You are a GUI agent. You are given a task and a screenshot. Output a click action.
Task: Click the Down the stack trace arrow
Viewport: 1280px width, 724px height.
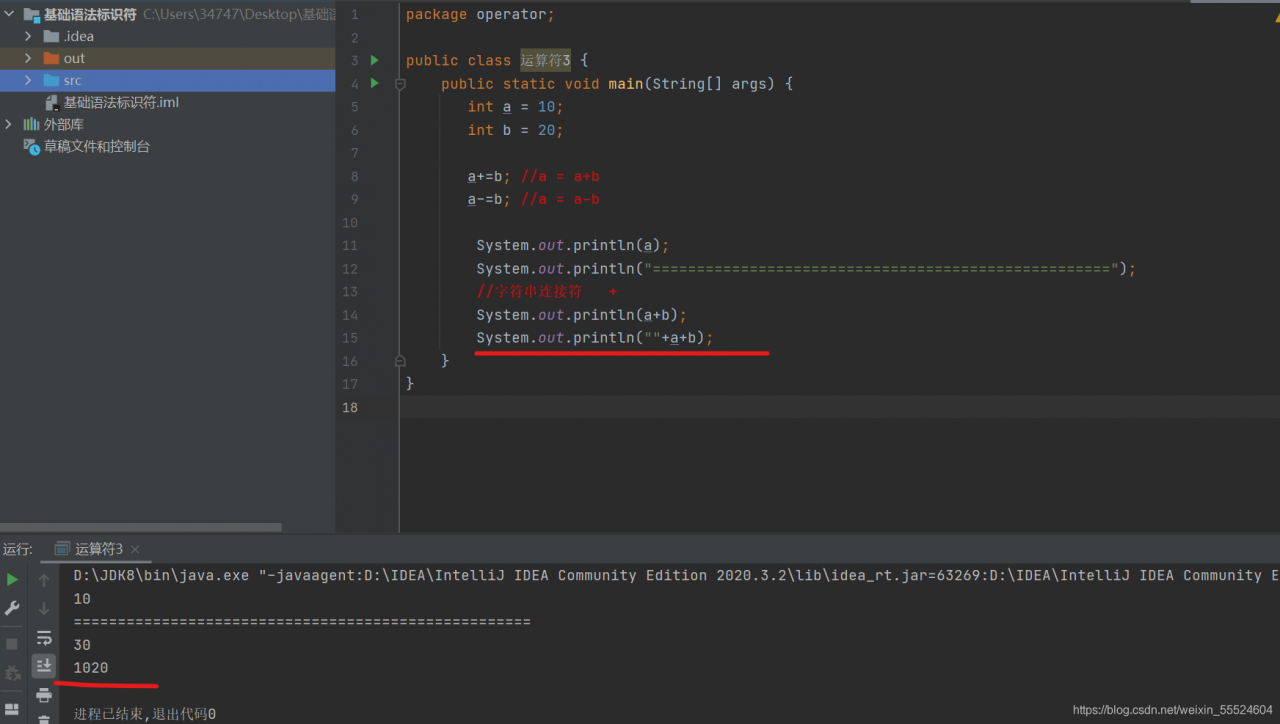pos(44,608)
